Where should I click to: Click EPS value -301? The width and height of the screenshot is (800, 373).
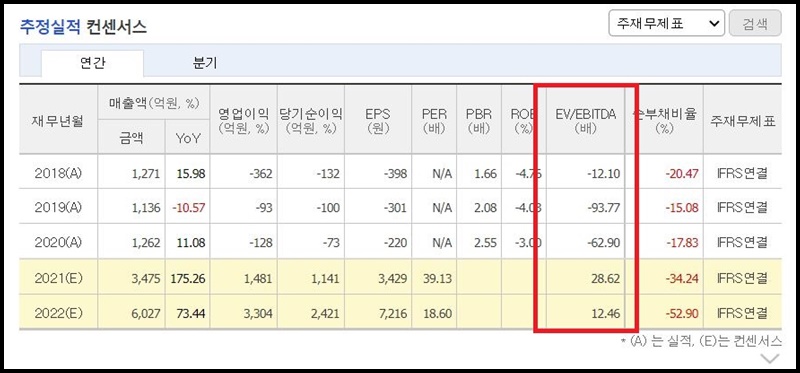pyautogui.click(x=395, y=208)
